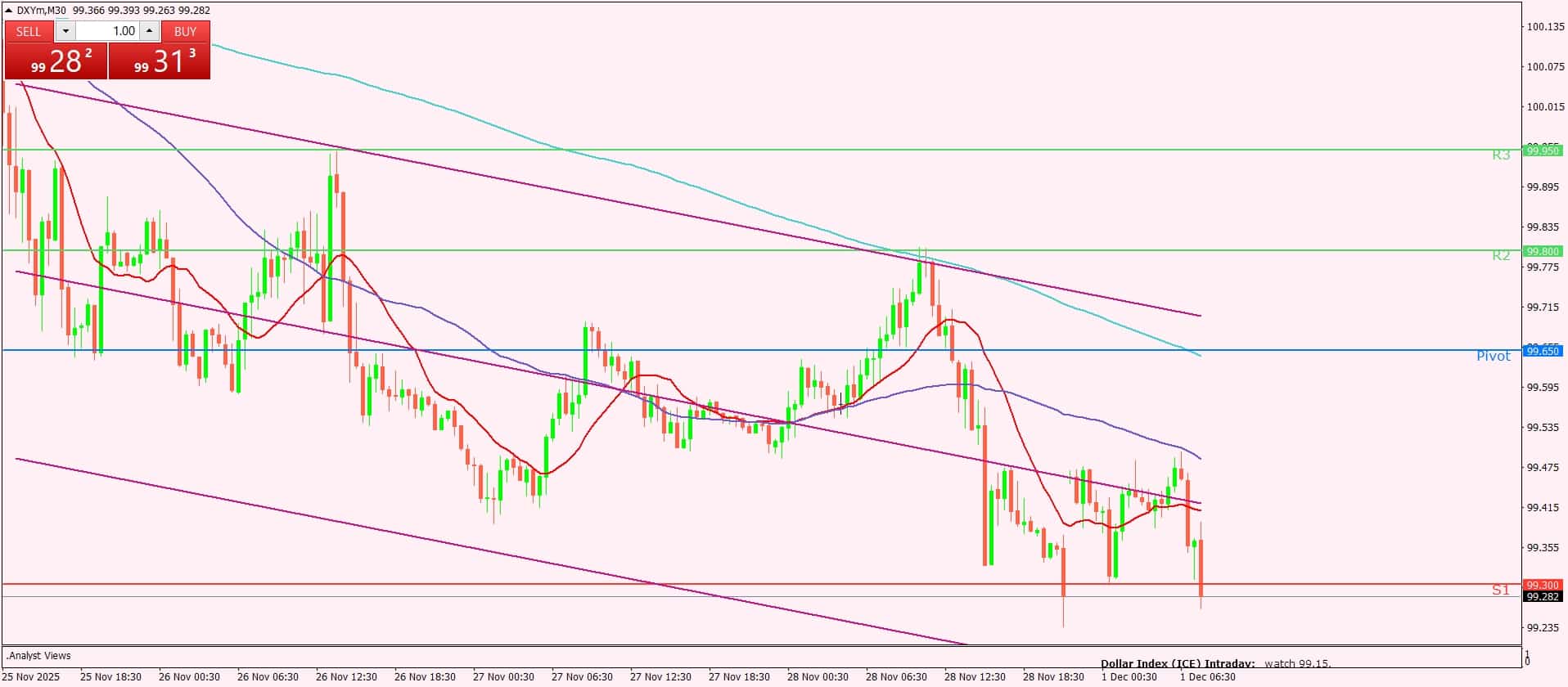Click the 100.075 price scale value

coord(1545,67)
